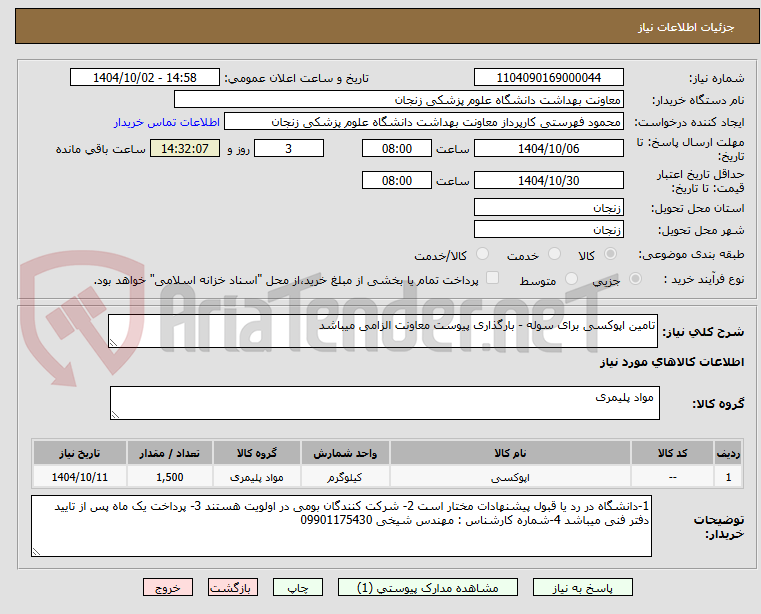Click the بازگشت back button
761x614 pixels.
point(232,587)
